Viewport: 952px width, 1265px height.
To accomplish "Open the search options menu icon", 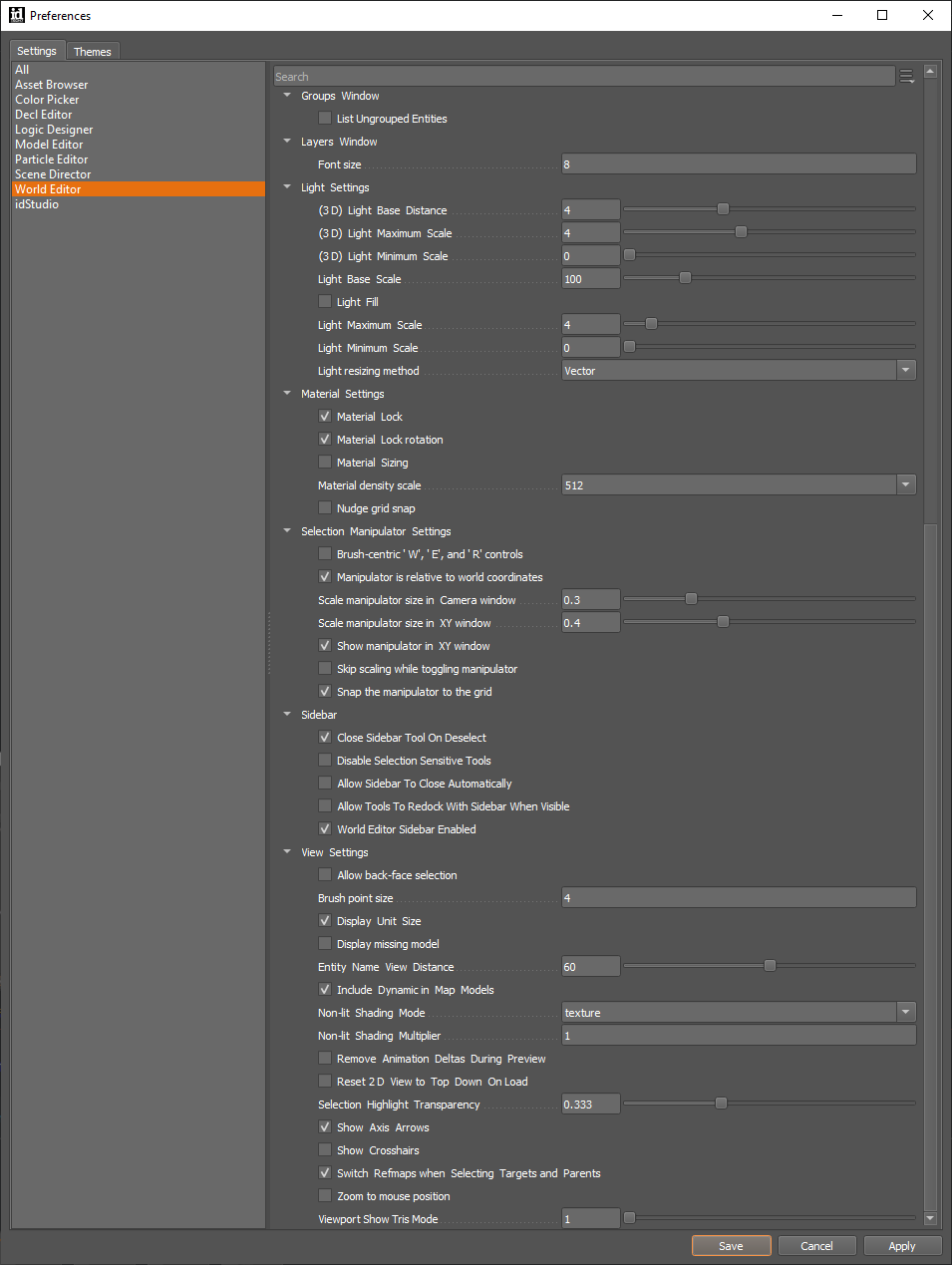I will (906, 77).
